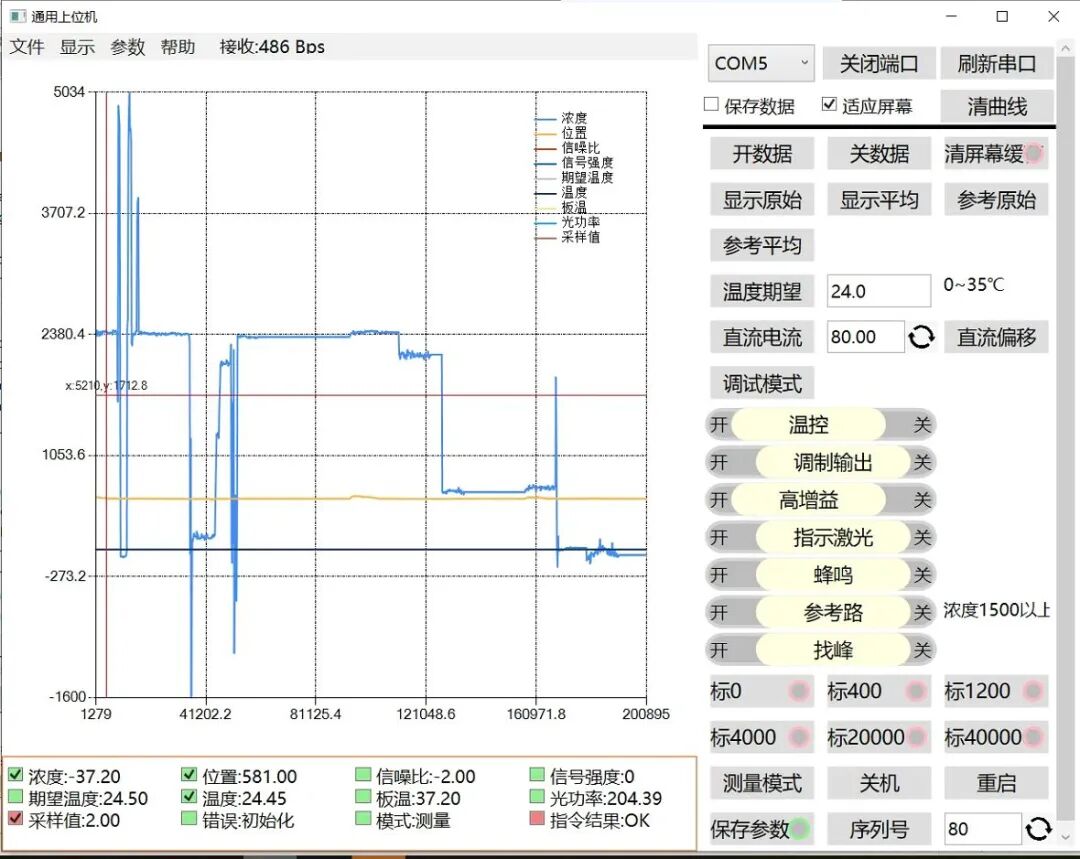Click the green indicator on 保存参数 button

800,829
